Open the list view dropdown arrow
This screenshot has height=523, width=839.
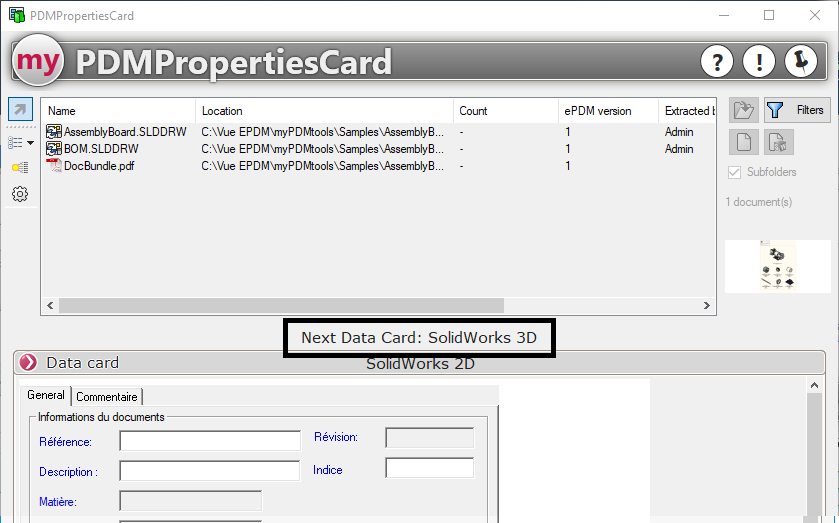point(31,142)
